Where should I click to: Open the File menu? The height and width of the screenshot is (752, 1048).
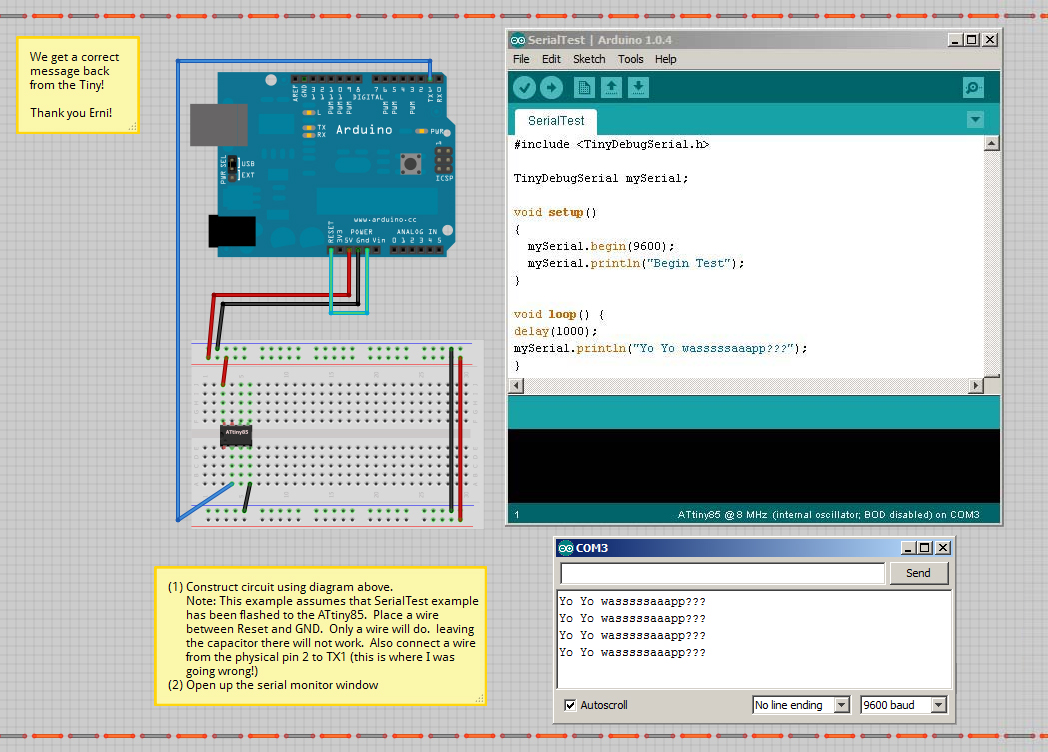[521, 59]
